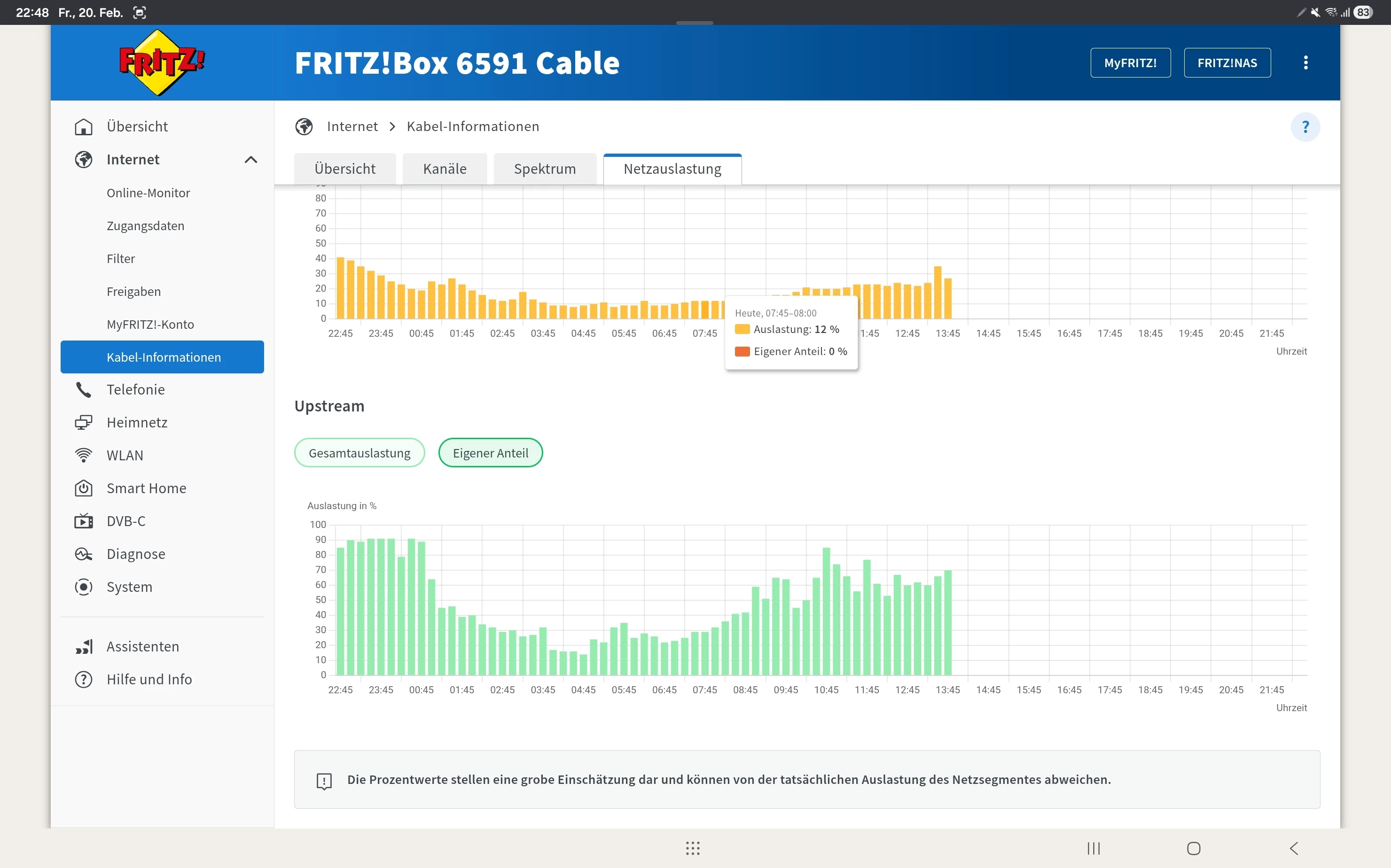Switch to the Spektrum tab
Image resolution: width=1391 pixels, height=868 pixels.
545,170
